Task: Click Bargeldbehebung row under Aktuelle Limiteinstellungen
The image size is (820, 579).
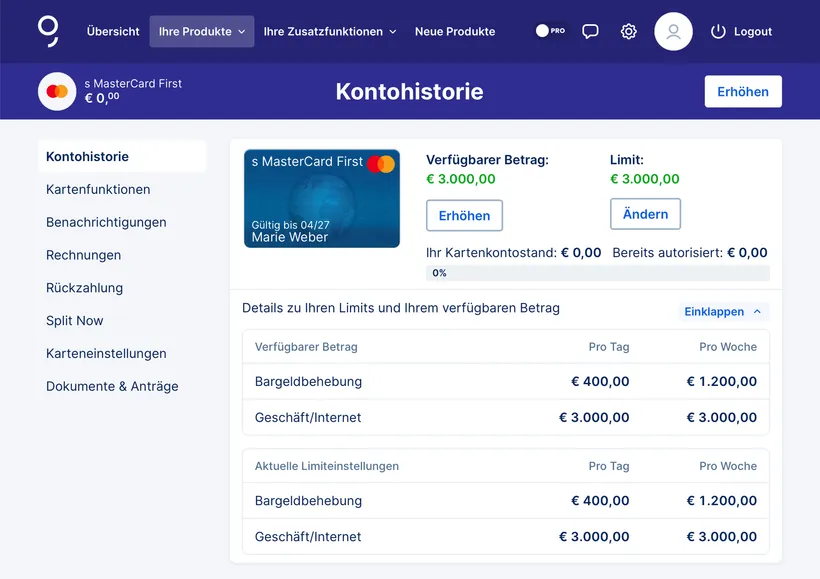Action: [x=506, y=501]
